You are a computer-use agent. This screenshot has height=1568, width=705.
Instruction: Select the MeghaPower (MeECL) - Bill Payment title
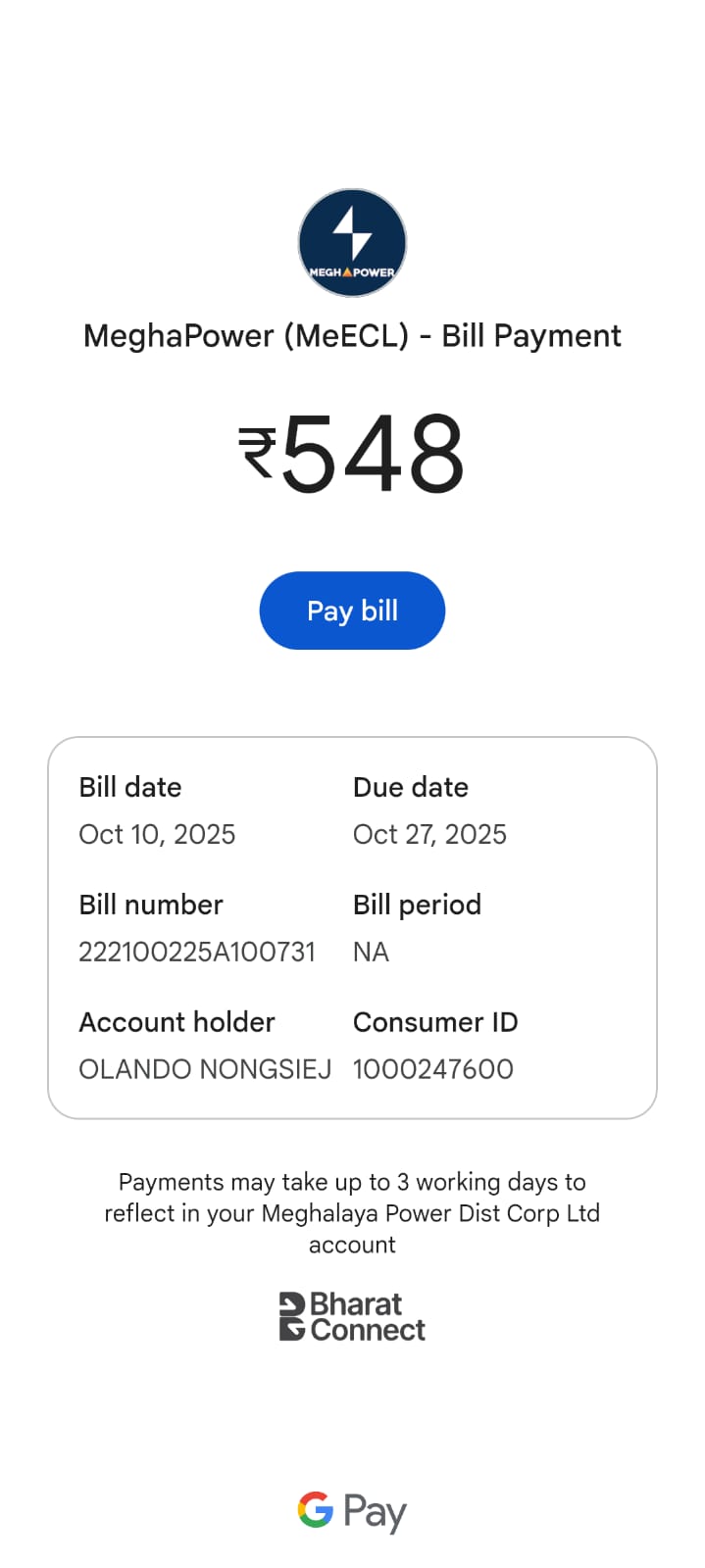(352, 336)
